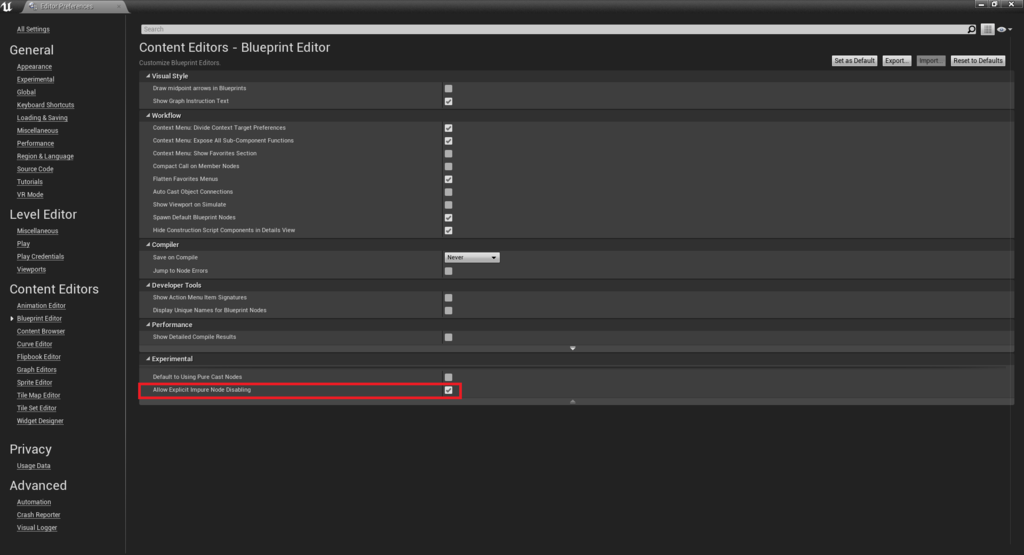This screenshot has height=555, width=1024.
Task: Collapse the Experimental section
Action: point(148,359)
